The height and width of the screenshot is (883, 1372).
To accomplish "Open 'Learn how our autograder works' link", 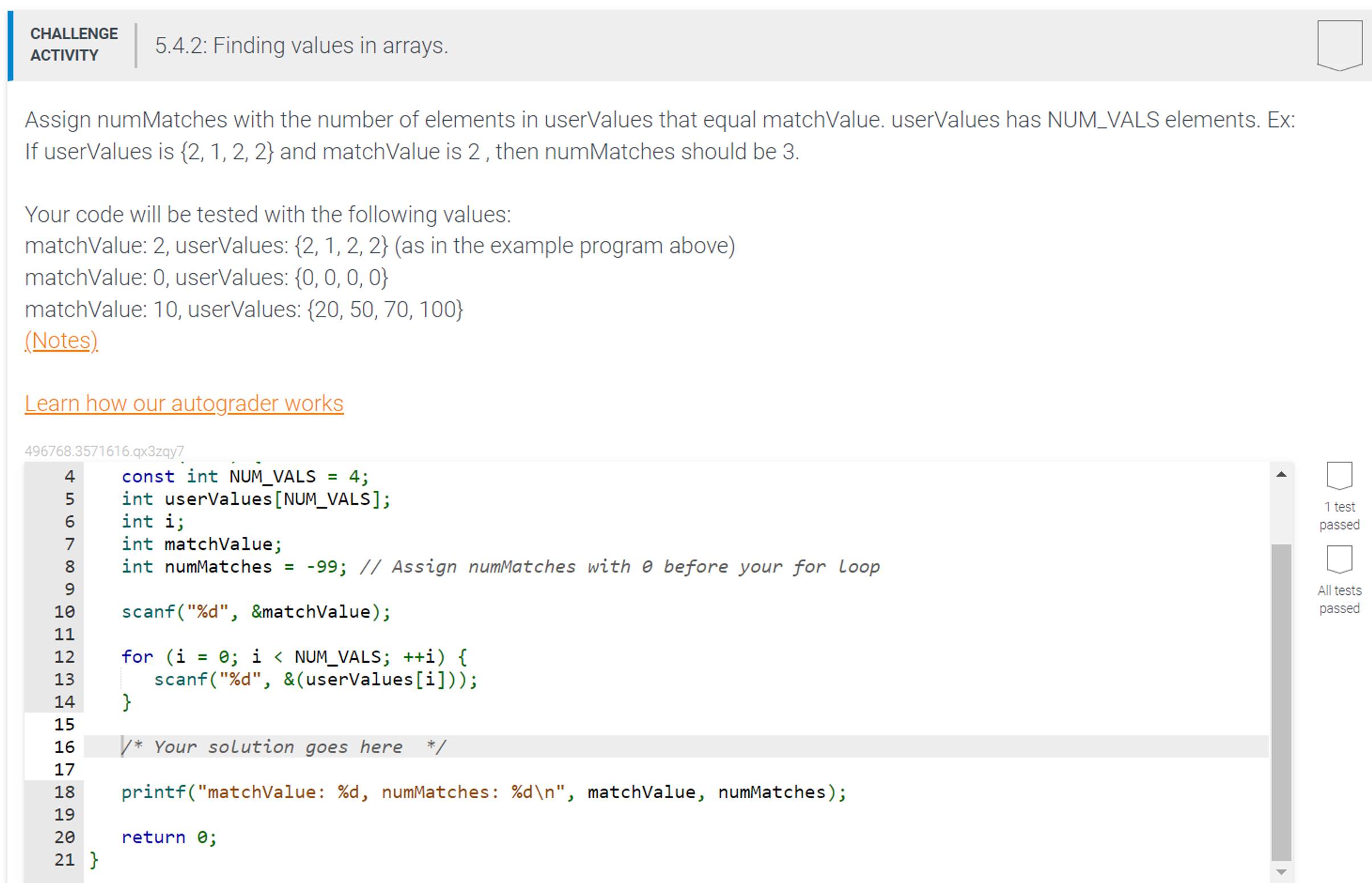I will 184,403.
